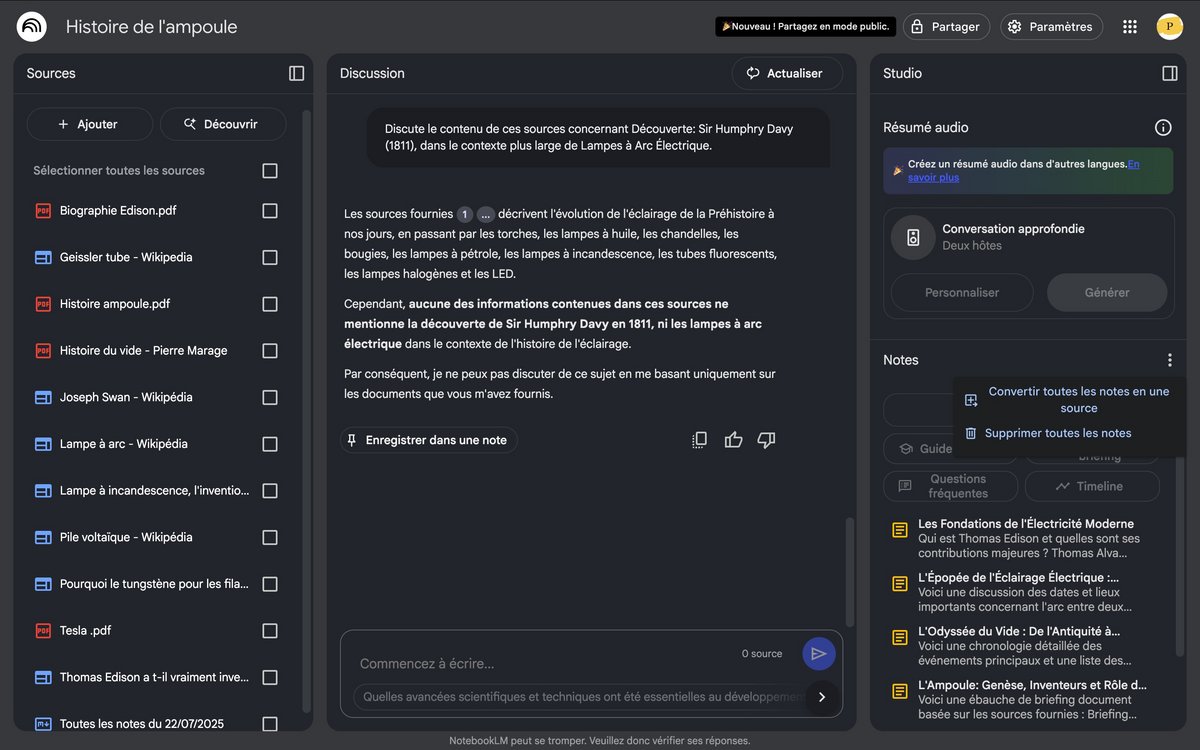Open the Notes three-dot menu
This screenshot has height=750, width=1200.
tap(1170, 360)
